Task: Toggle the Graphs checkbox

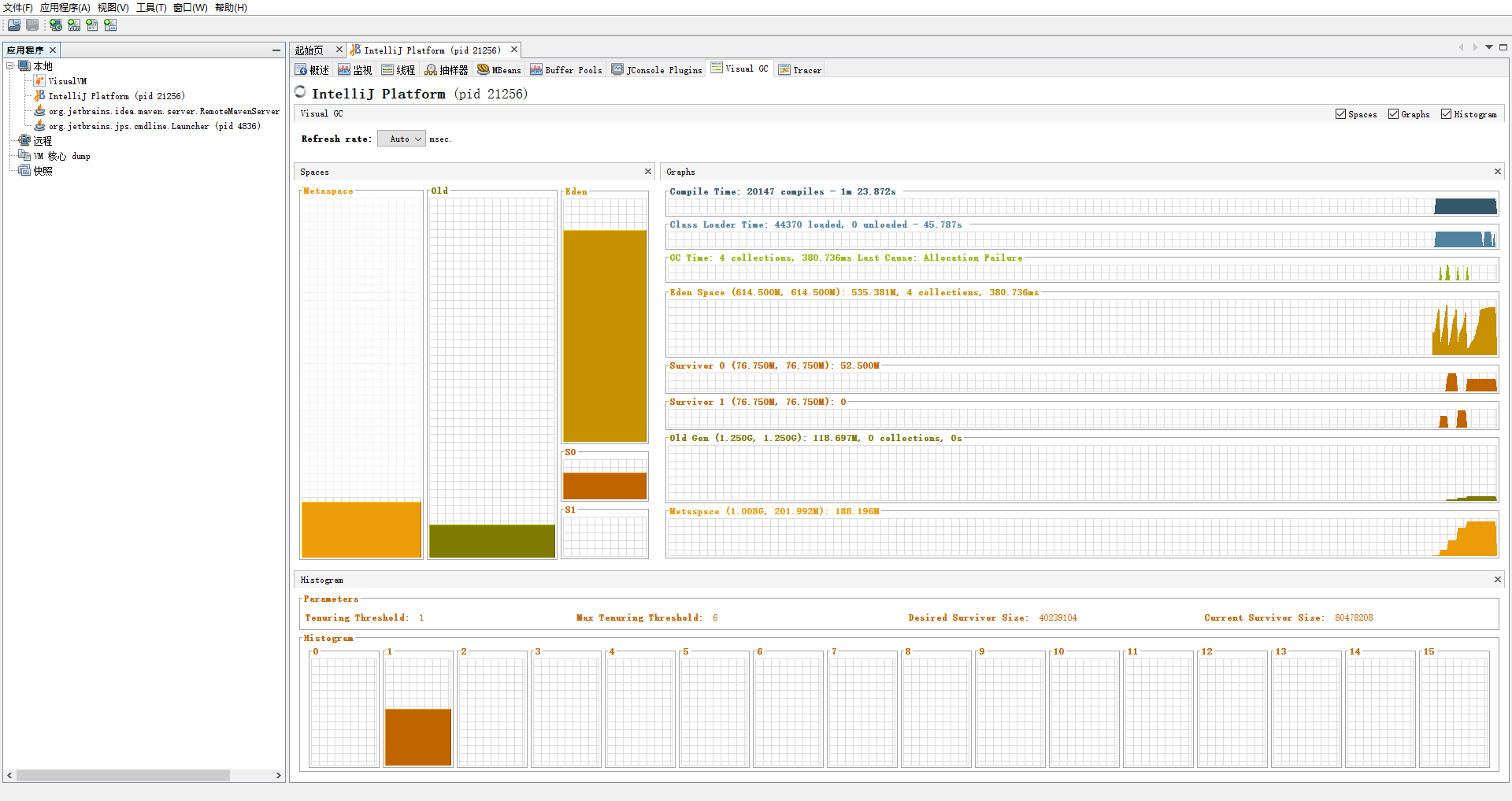Action: point(1394,114)
